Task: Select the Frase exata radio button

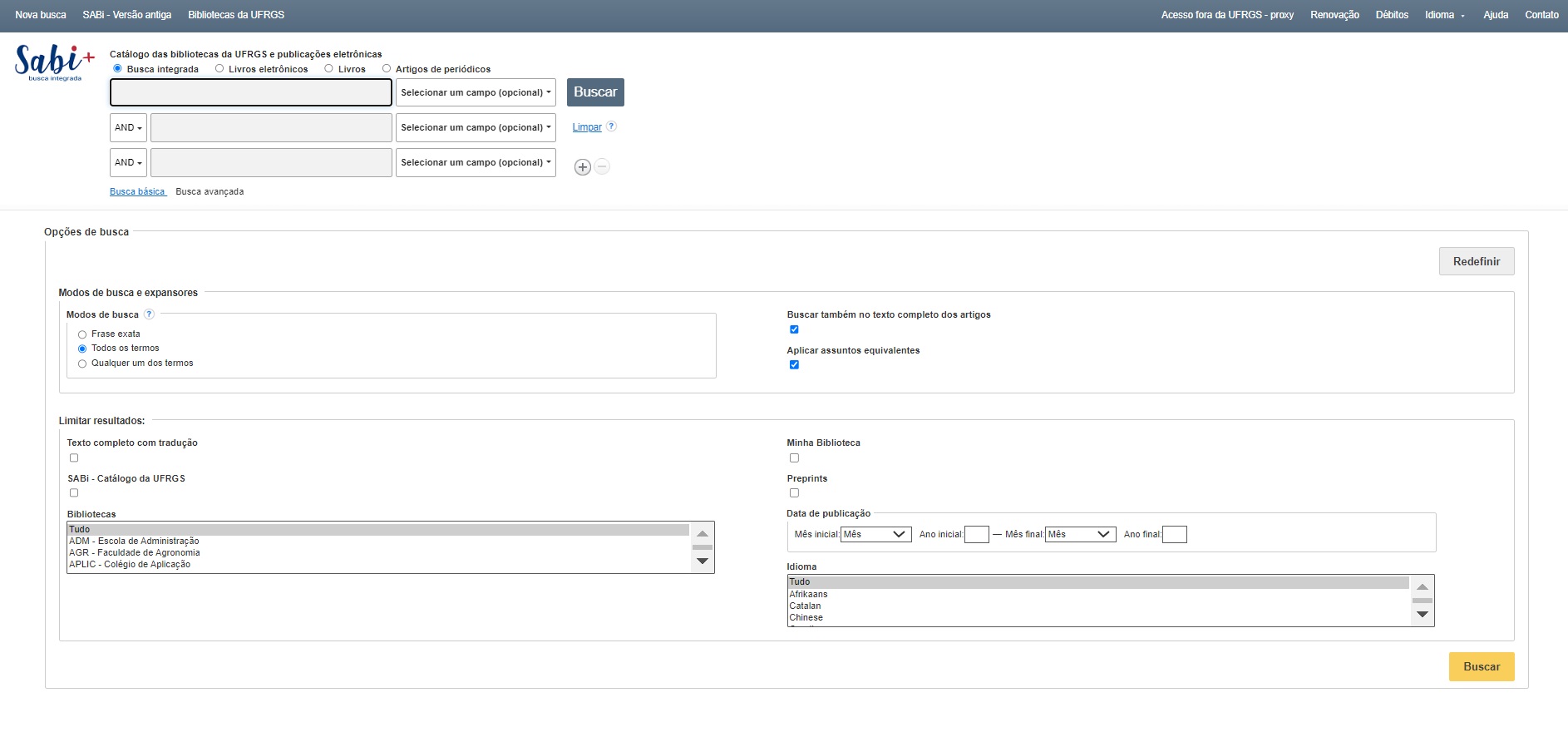Action: (x=82, y=334)
